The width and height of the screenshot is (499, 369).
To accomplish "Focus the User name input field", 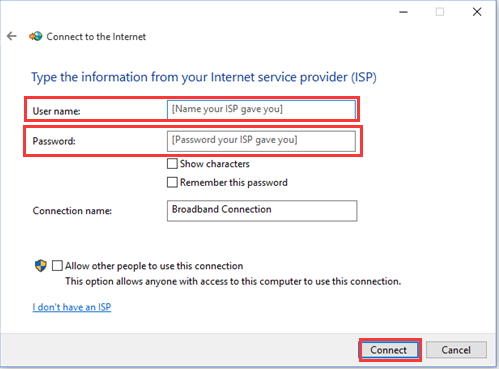I will [x=261, y=109].
